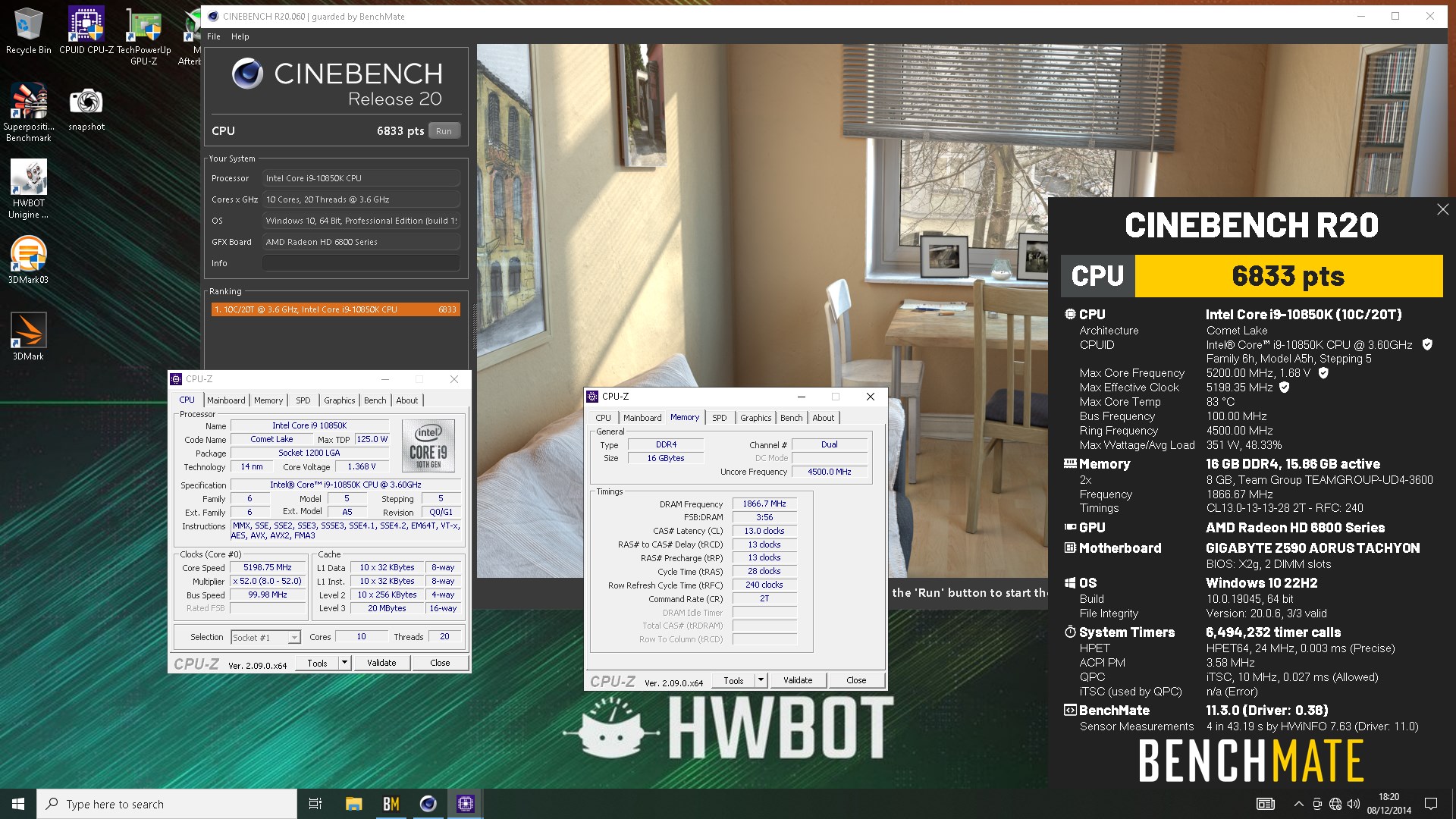Viewport: 1456px width, 819px height.
Task: Open the Socket #1 selection dropdown
Action: [265, 637]
